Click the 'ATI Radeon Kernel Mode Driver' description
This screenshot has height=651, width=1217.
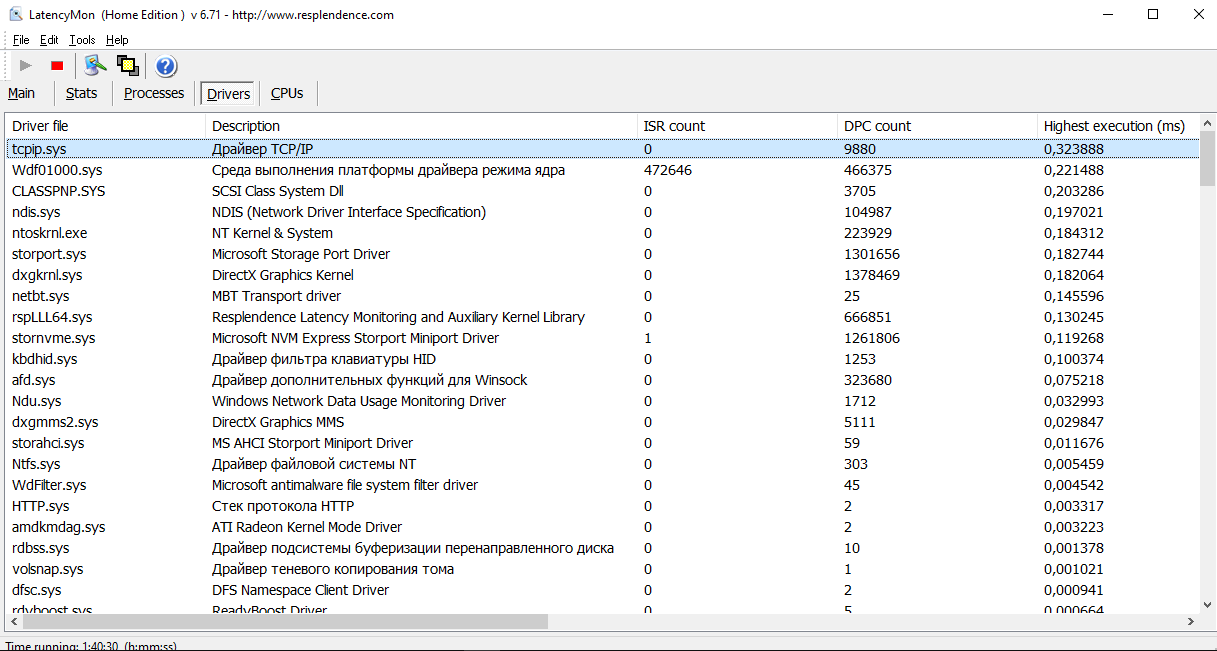point(307,527)
